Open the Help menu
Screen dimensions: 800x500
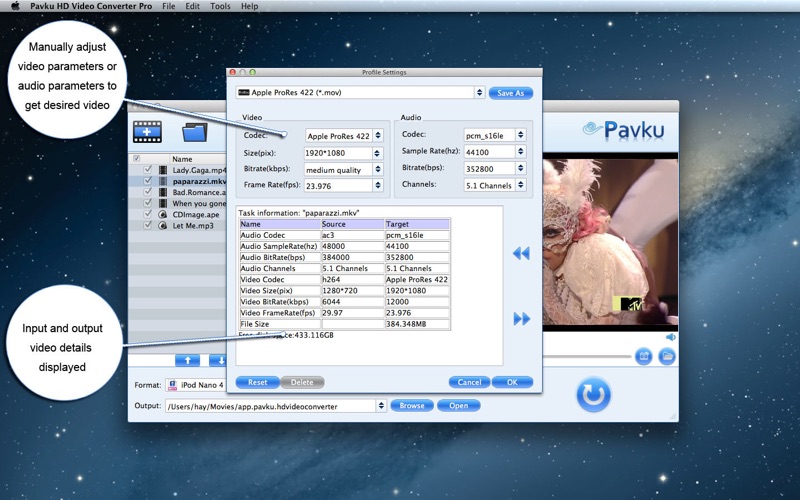249,6
